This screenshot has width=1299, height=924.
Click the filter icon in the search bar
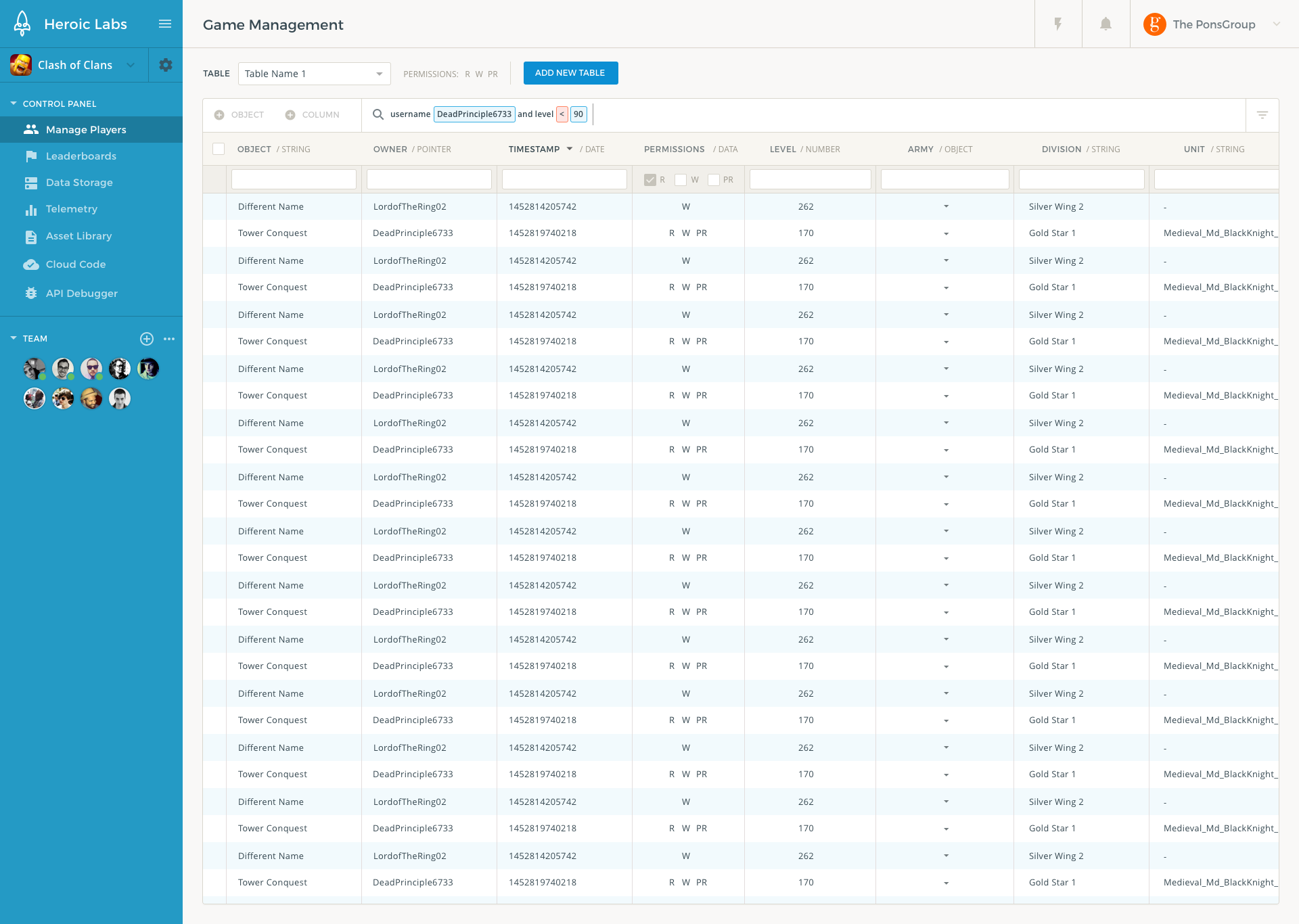point(1262,115)
